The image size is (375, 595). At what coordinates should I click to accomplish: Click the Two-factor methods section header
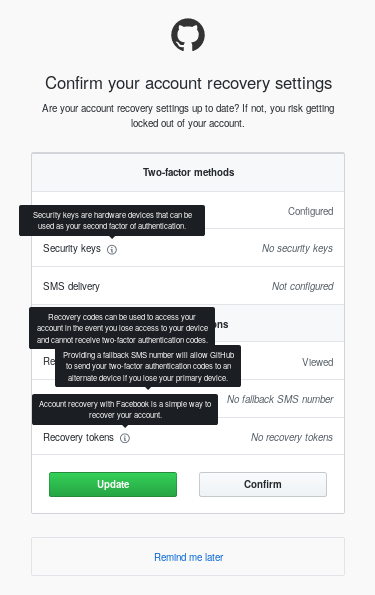tap(188, 172)
